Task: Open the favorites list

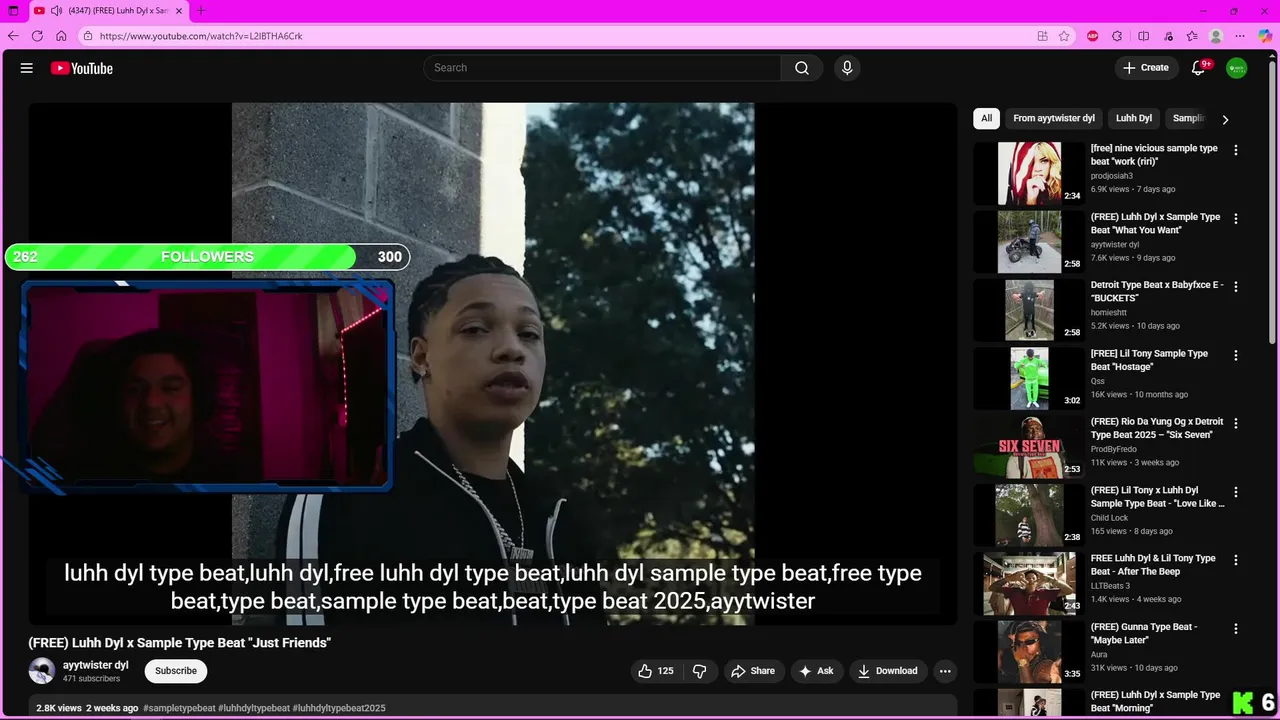Action: [1192, 36]
